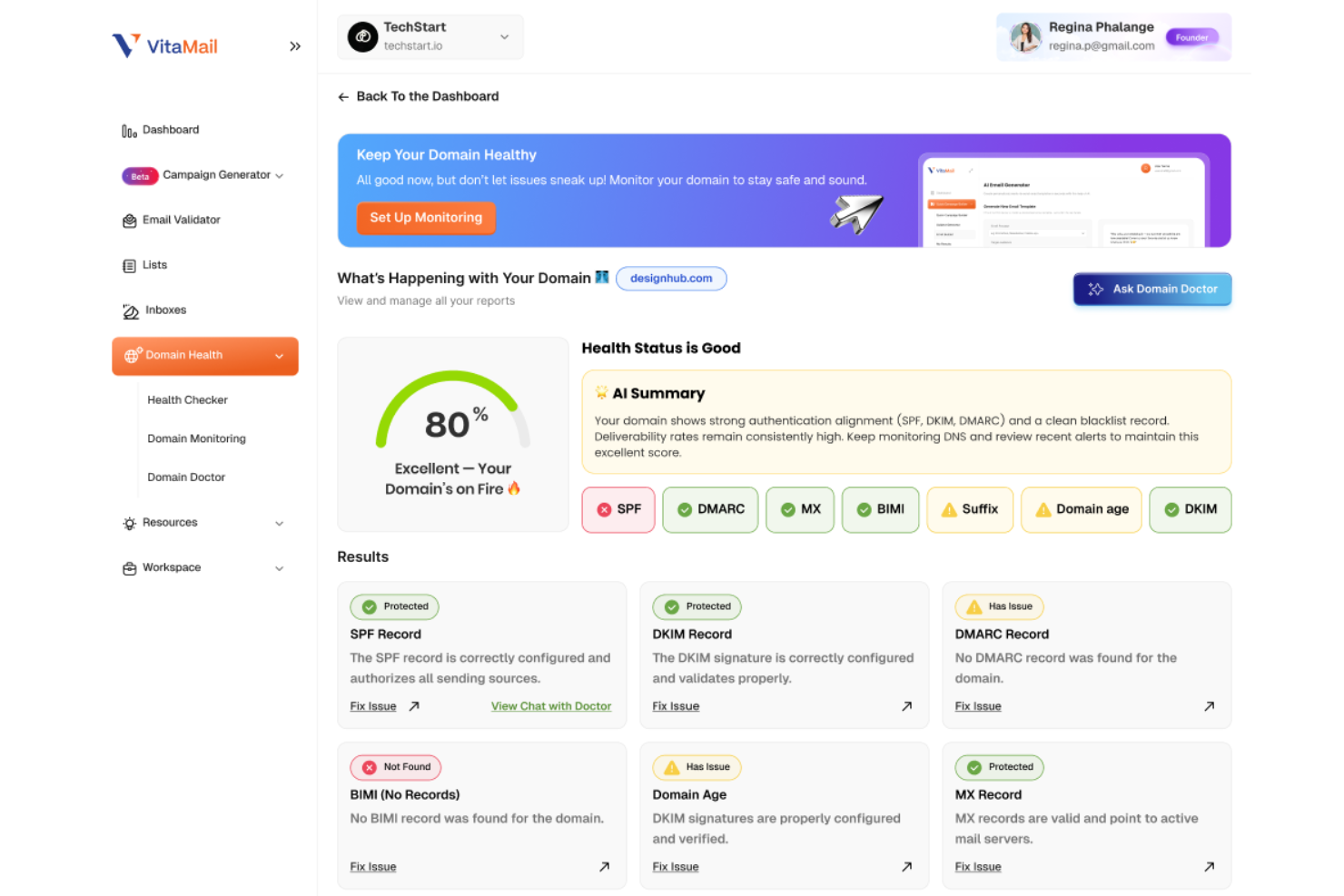Open Workspace from the sidebar
This screenshot has height=896, width=1344.
click(171, 567)
